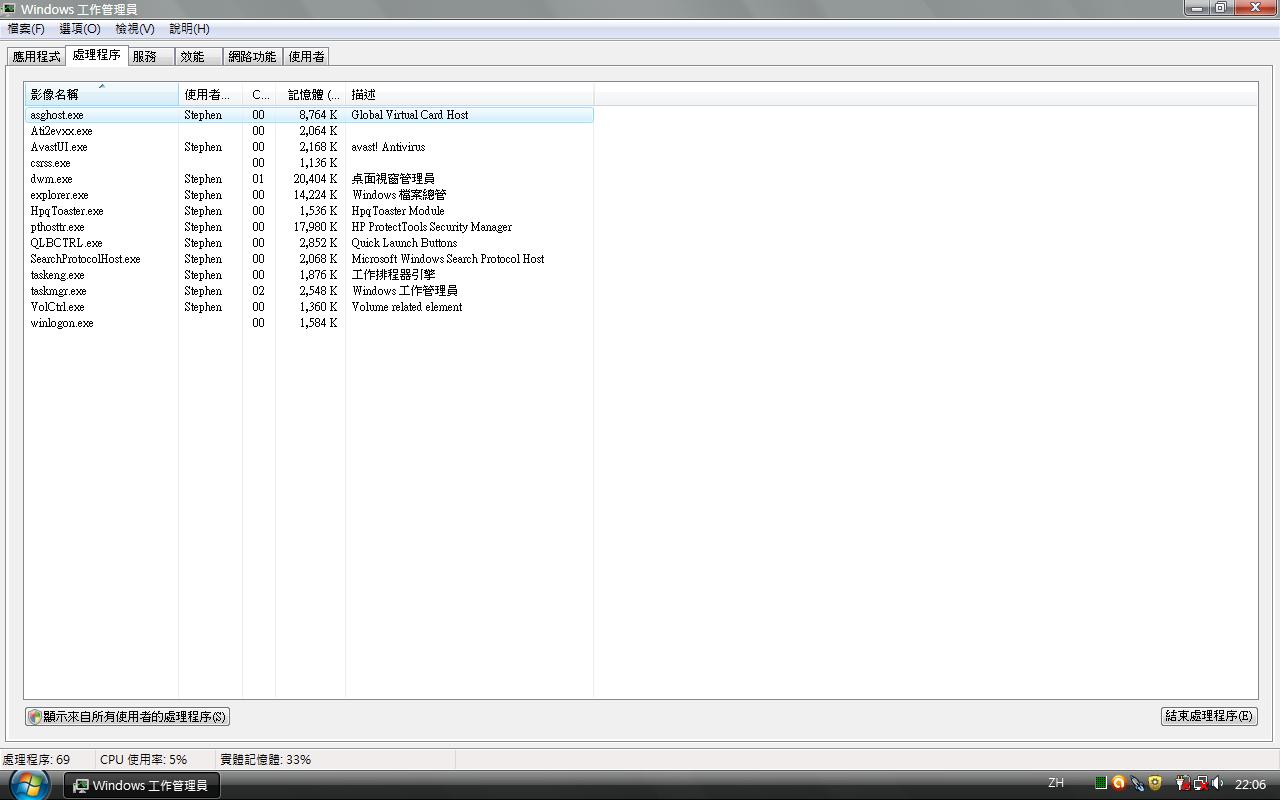Open the 選項(O) menu
Image resolution: width=1280 pixels, height=800 pixels.
click(79, 29)
